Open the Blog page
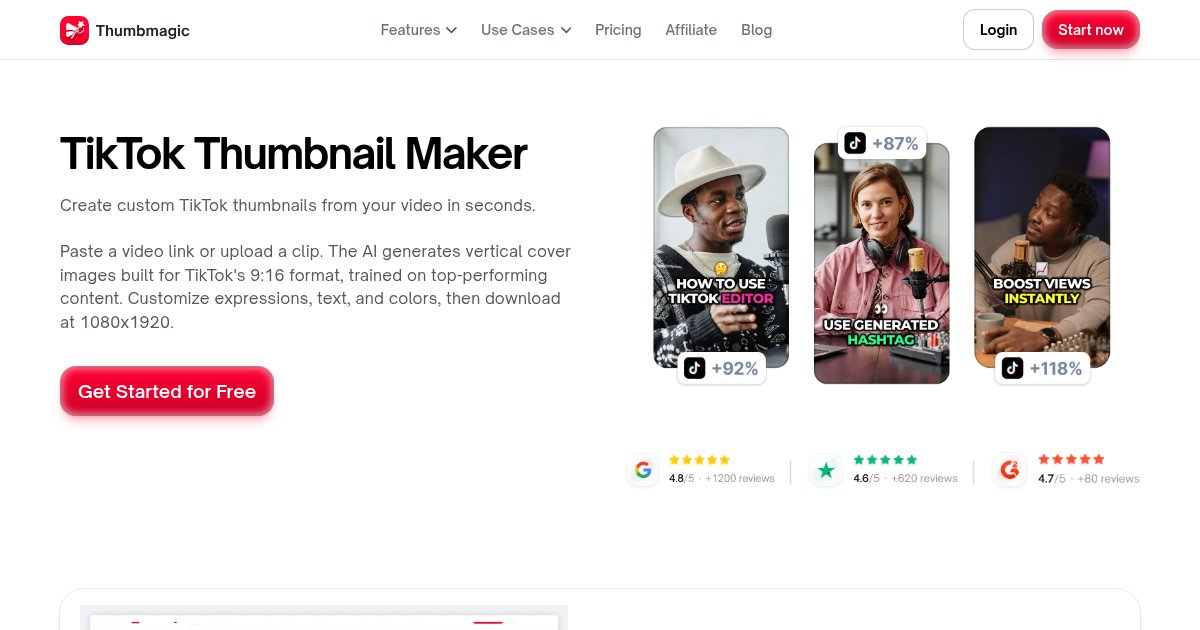 756,30
